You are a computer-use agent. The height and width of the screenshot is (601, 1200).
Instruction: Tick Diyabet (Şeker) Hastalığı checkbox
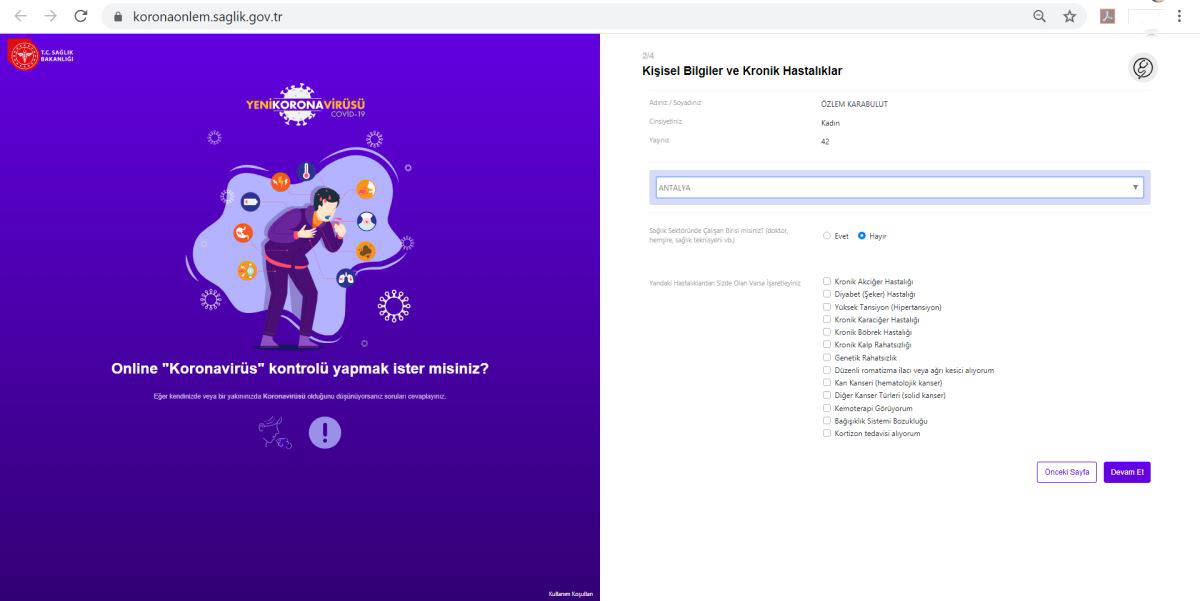coord(827,294)
